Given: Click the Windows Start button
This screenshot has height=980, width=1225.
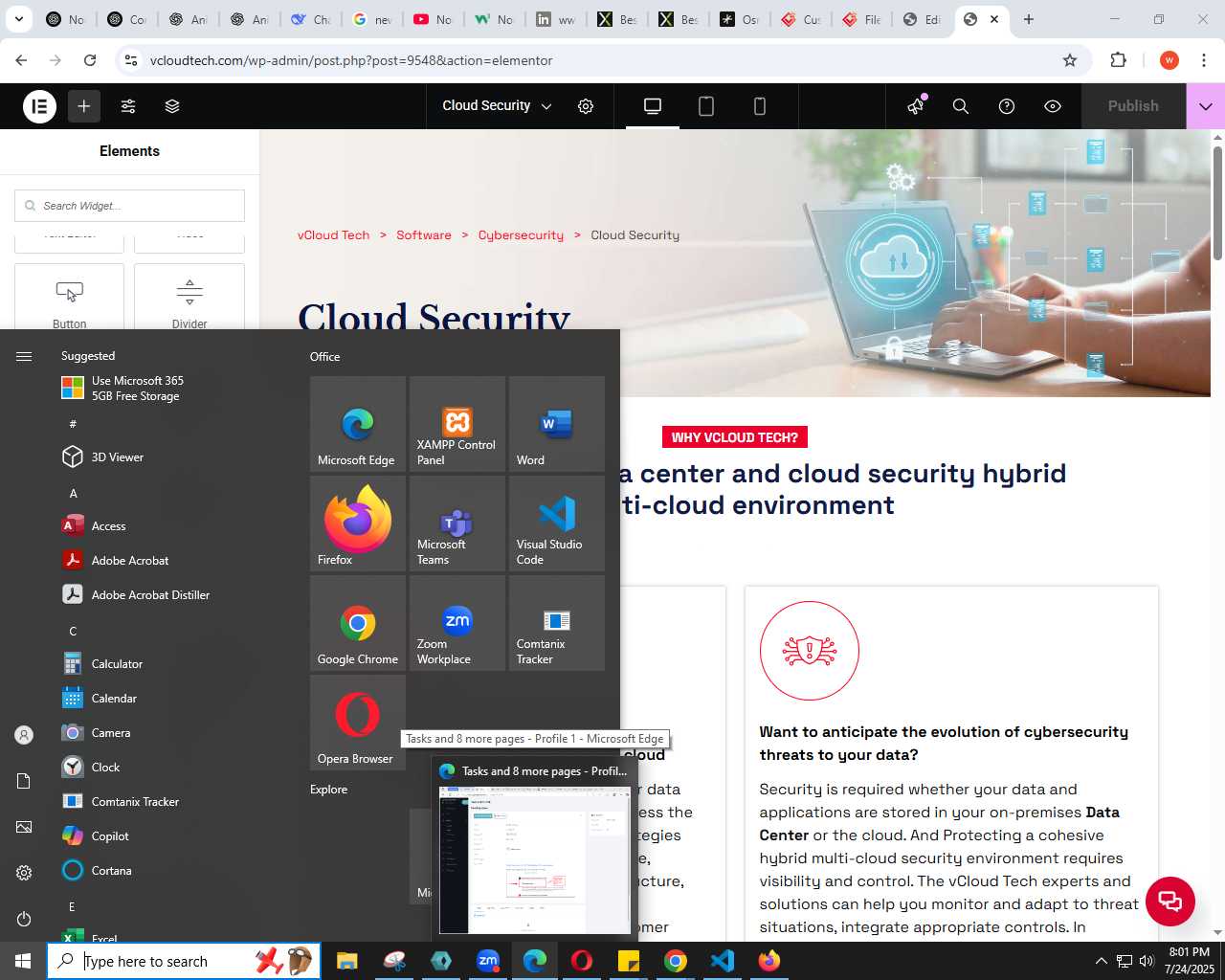Looking at the screenshot, I should [23, 961].
